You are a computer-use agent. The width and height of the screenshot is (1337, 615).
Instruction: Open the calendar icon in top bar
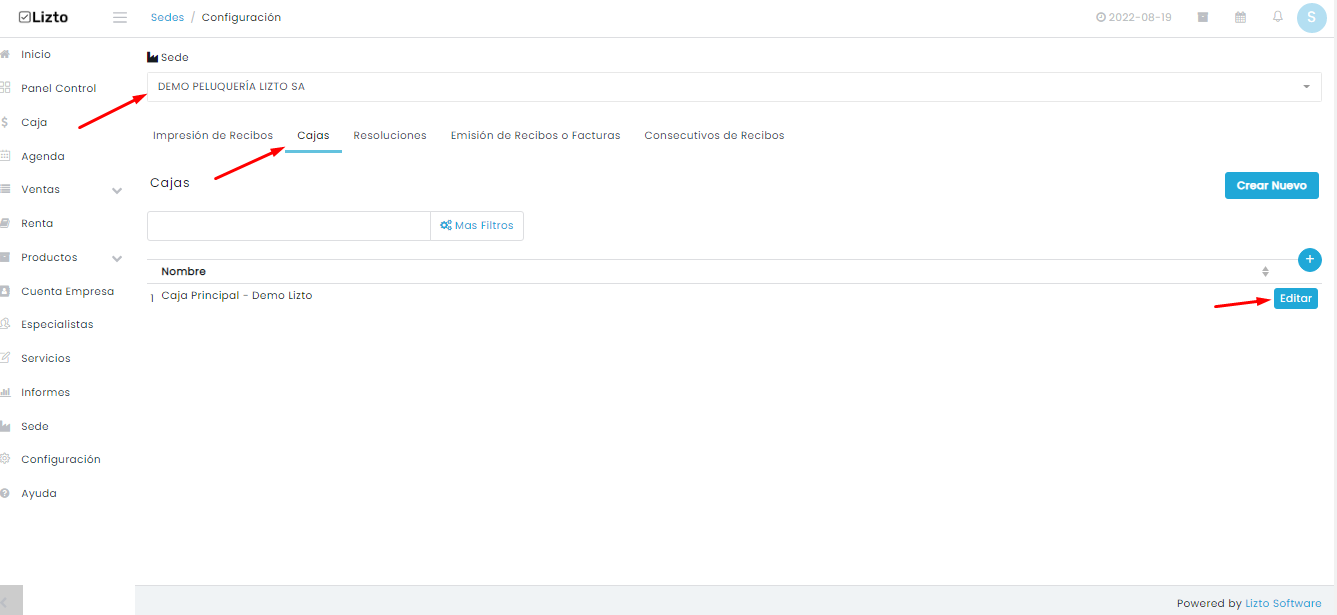pyautogui.click(x=1241, y=17)
